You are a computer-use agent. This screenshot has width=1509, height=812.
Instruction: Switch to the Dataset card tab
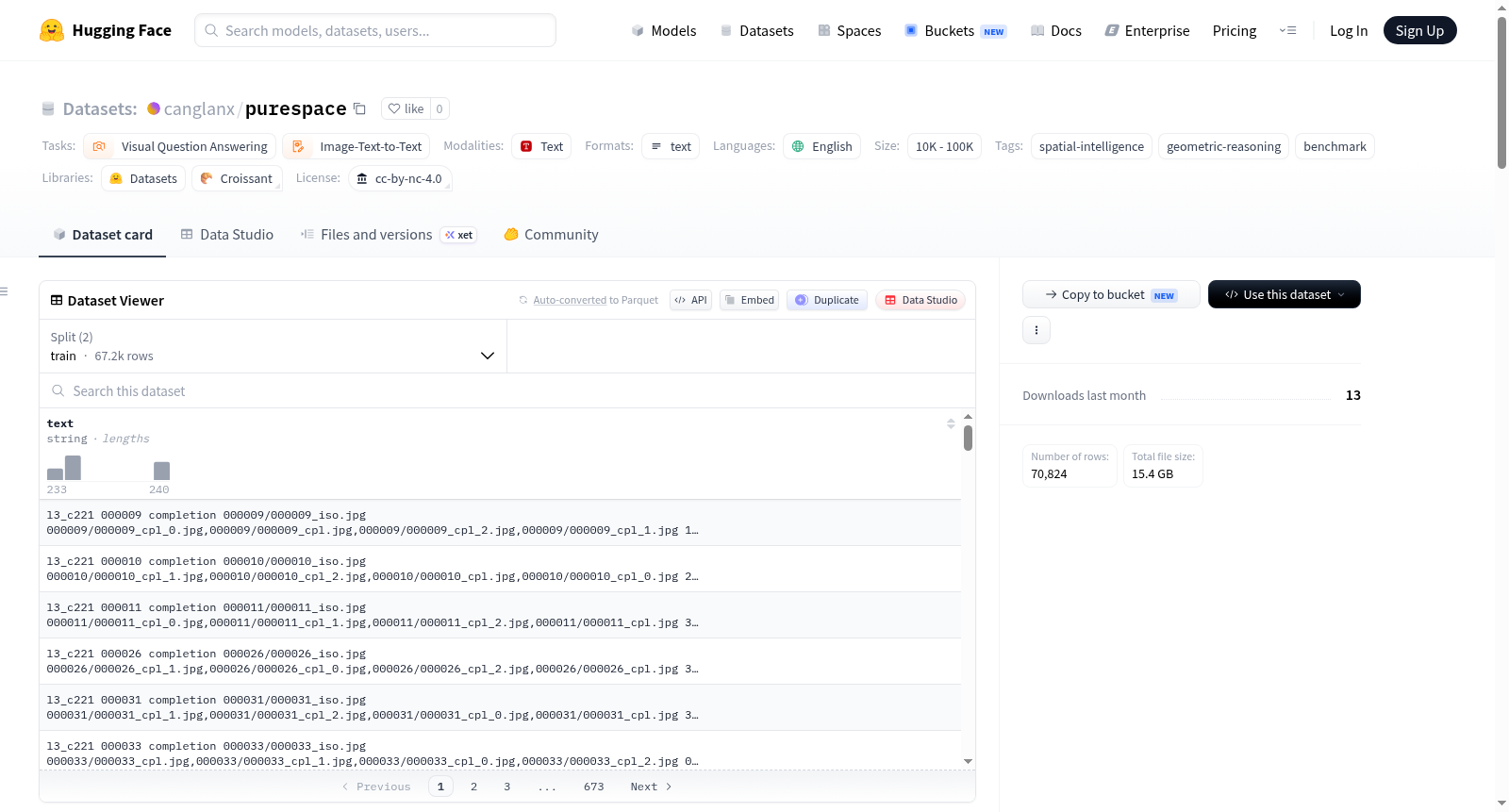click(103, 235)
